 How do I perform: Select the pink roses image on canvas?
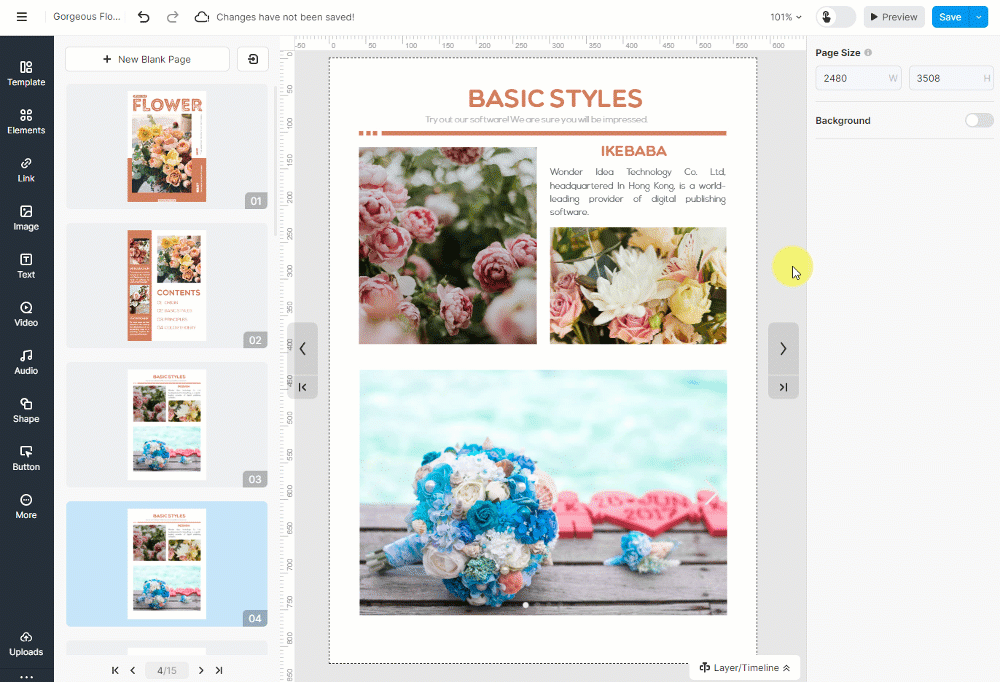click(448, 246)
